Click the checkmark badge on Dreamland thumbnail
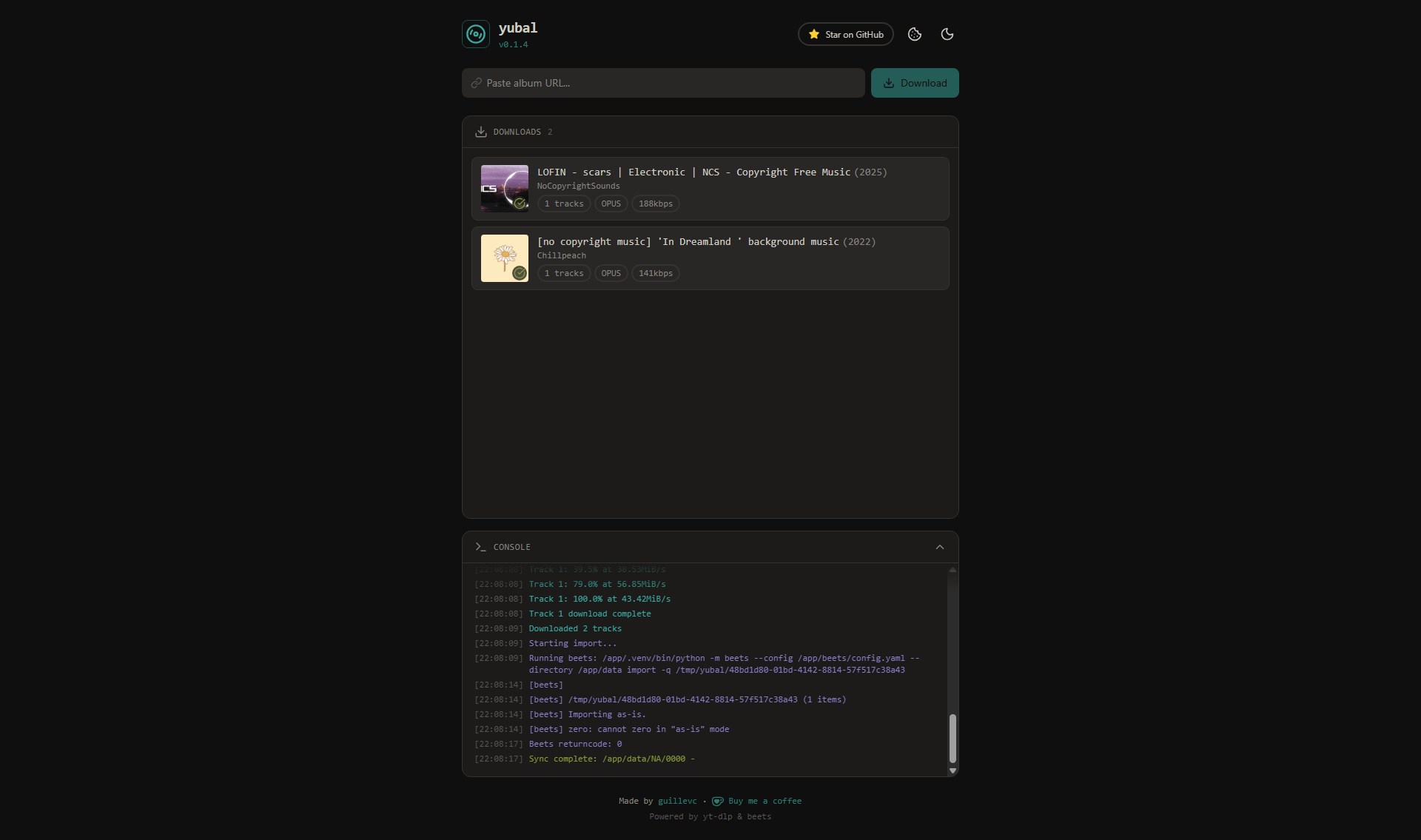The image size is (1421, 840). coord(520,273)
